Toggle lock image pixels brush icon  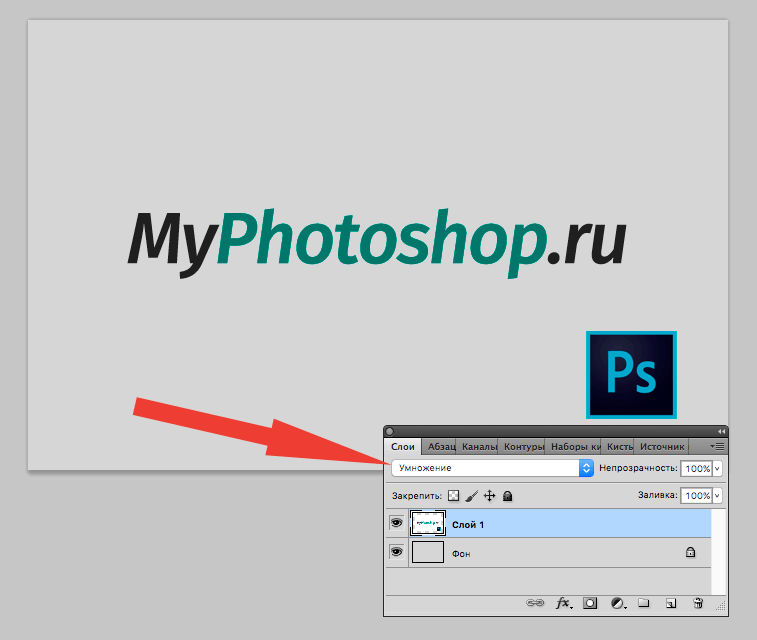471,495
